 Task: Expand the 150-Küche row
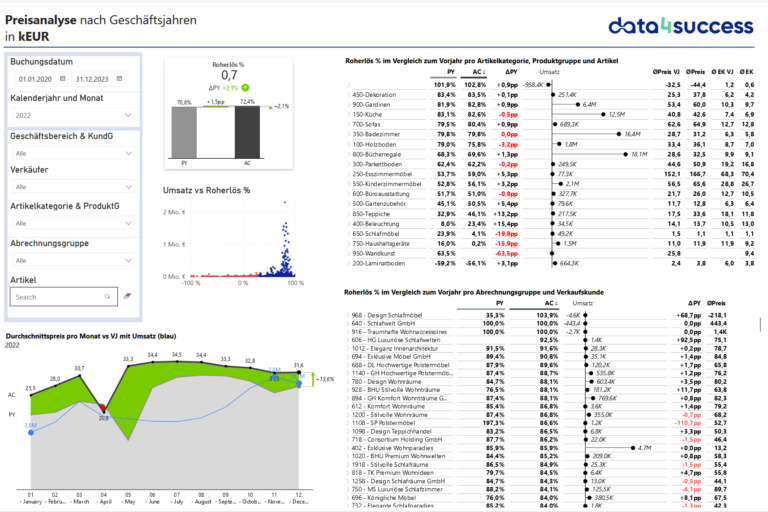click(x=349, y=114)
